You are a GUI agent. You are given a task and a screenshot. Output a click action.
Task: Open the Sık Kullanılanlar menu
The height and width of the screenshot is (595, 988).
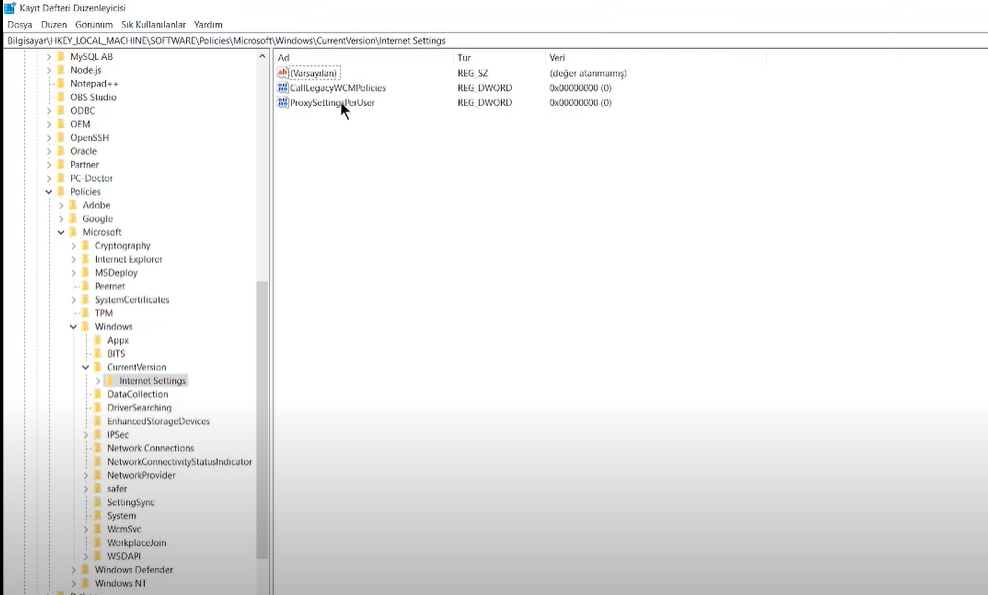point(153,24)
